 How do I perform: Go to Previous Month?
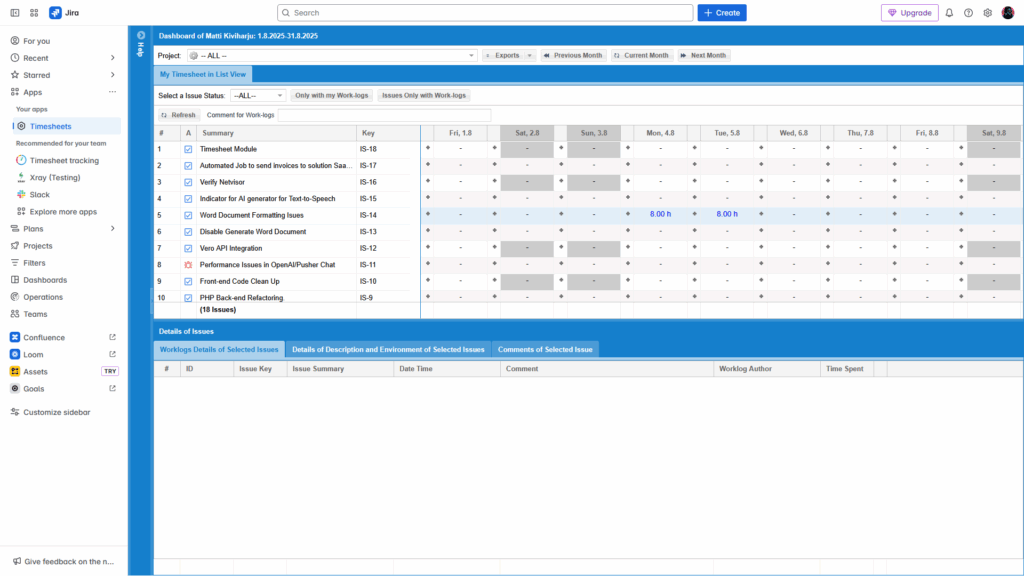coord(573,56)
